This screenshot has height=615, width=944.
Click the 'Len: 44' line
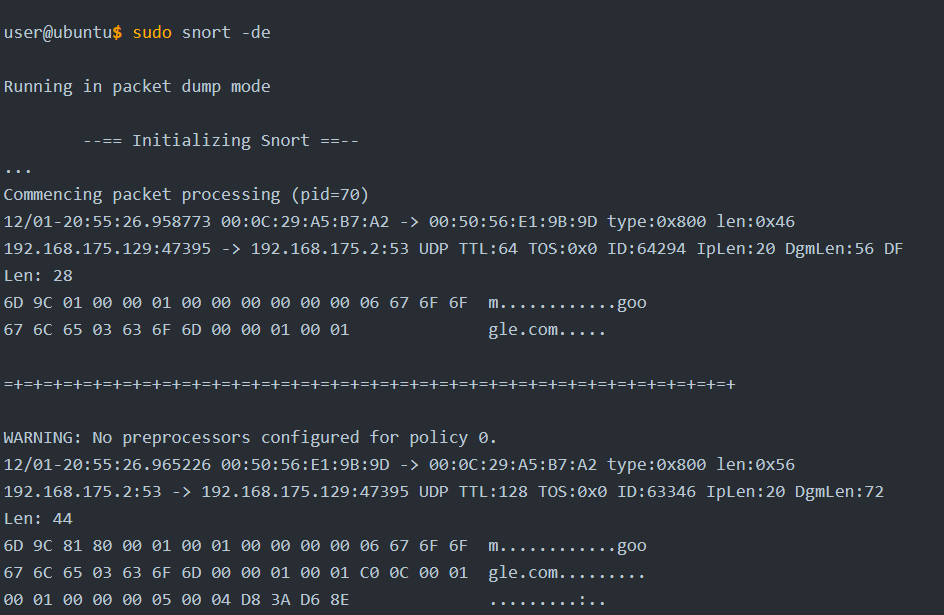tap(38, 519)
